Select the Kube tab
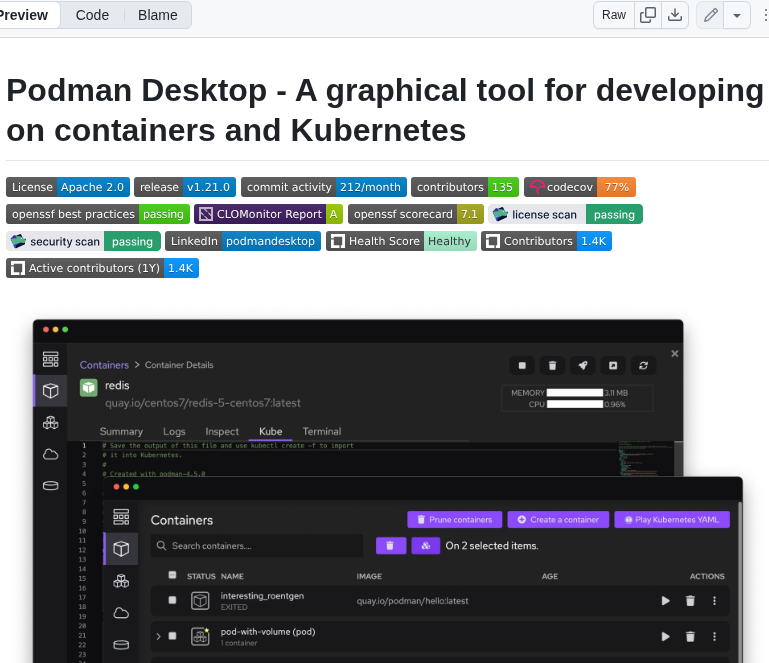This screenshot has width=769, height=663. click(x=271, y=432)
